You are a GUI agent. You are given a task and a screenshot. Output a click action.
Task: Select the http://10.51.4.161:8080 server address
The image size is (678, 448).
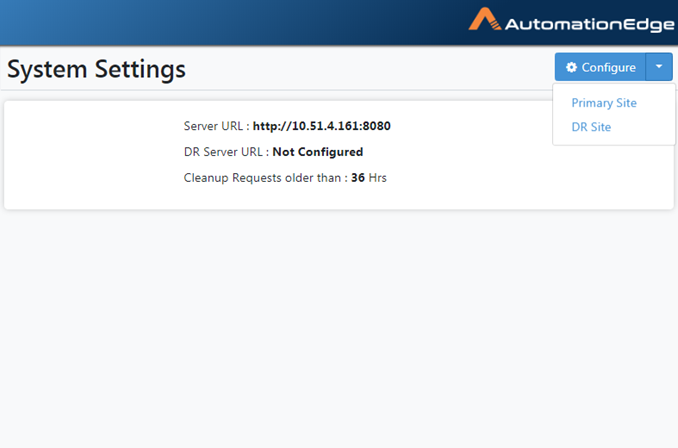(322, 126)
